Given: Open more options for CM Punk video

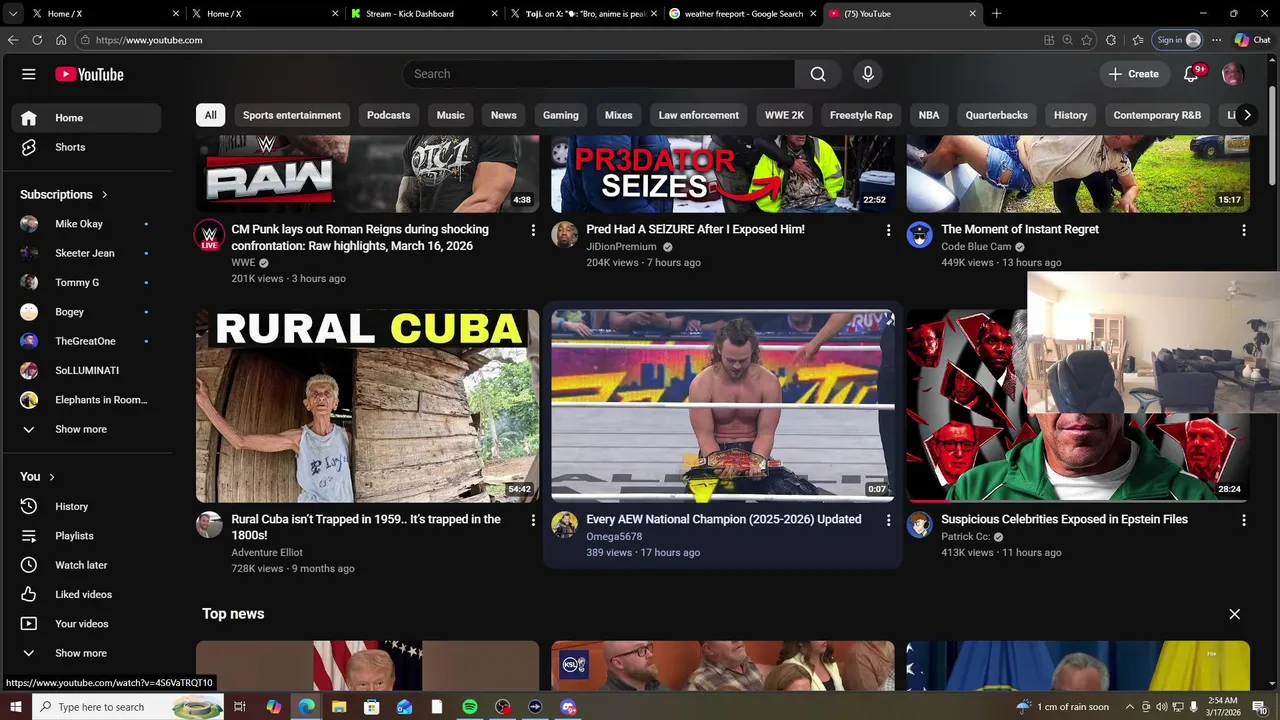Looking at the screenshot, I should (533, 230).
